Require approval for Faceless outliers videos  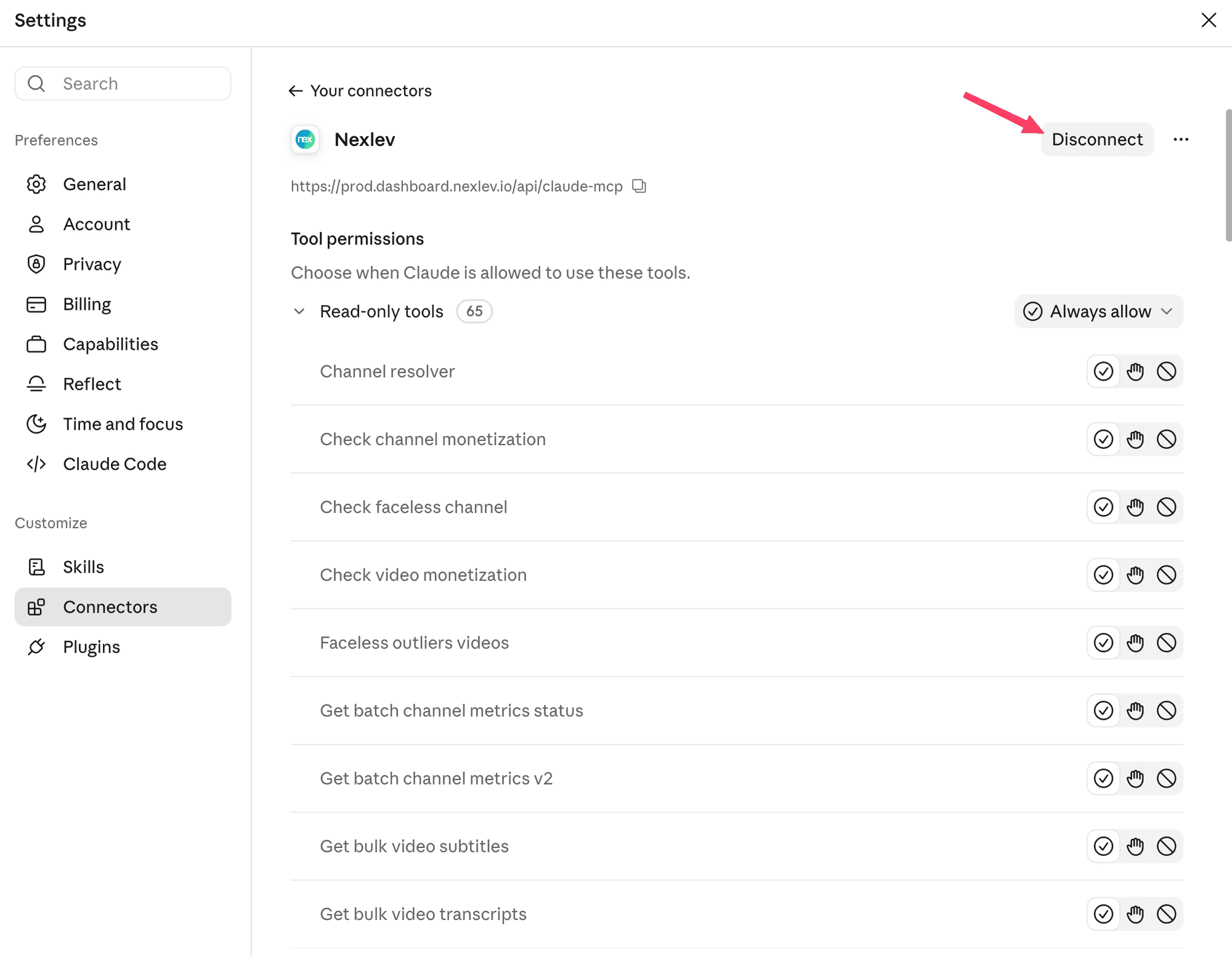pos(1135,642)
